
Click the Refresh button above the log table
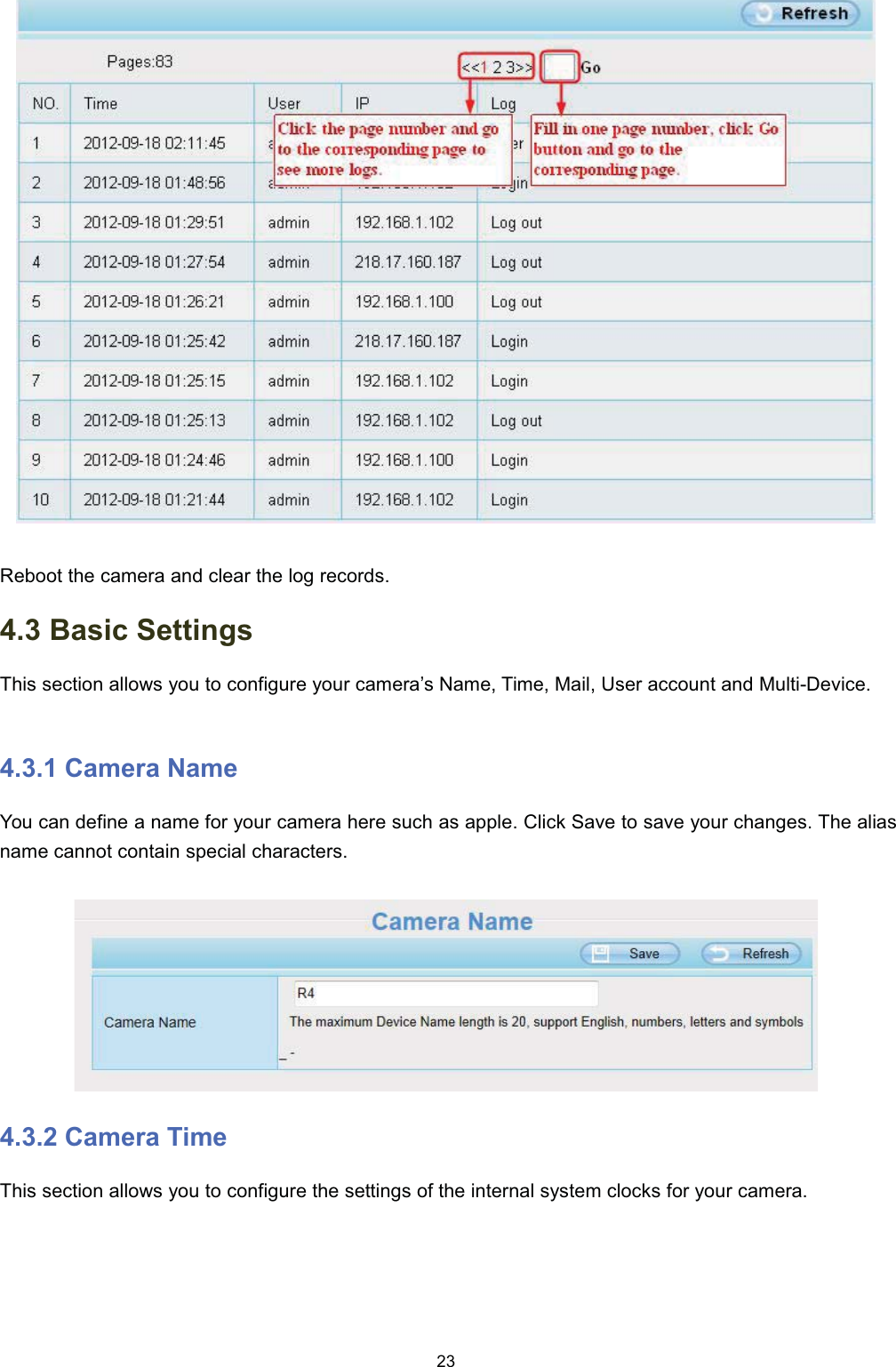(x=800, y=13)
